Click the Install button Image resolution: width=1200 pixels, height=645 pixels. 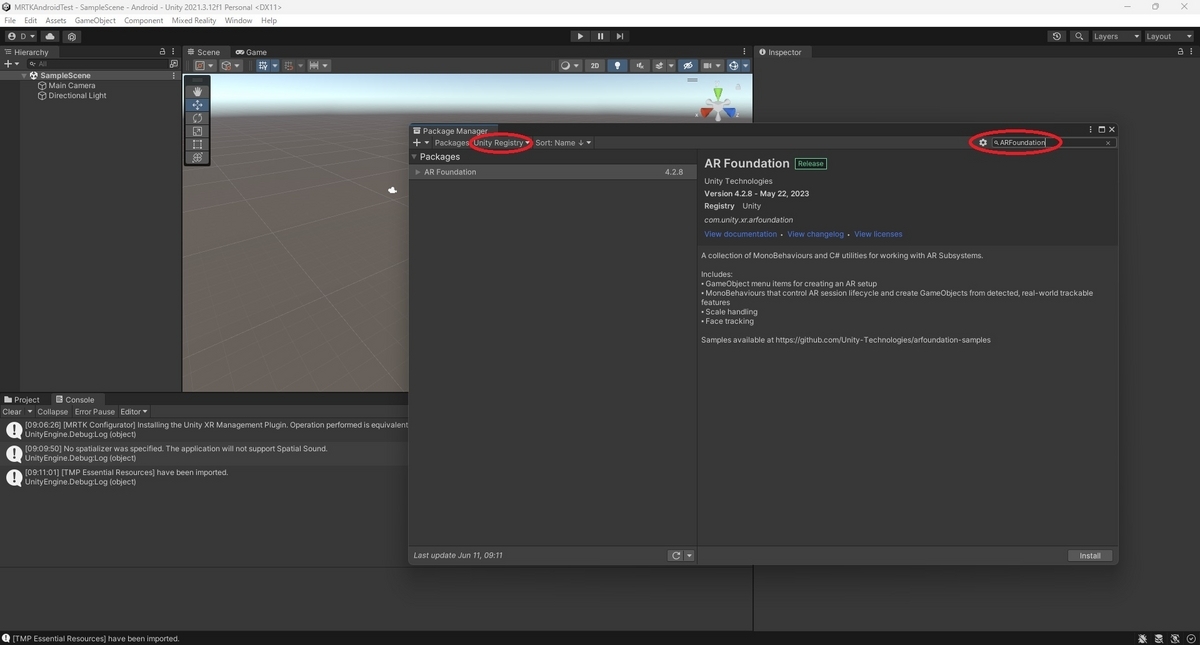tap(1090, 556)
